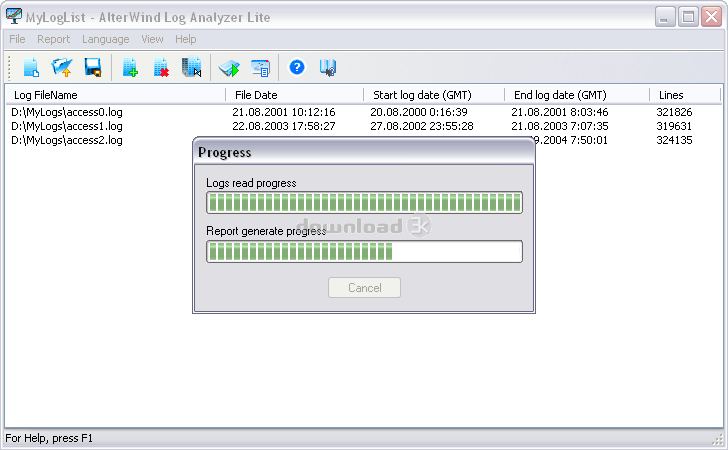This screenshot has width=728, height=450.
Task: Click lines value 319631
Action: 674,126
